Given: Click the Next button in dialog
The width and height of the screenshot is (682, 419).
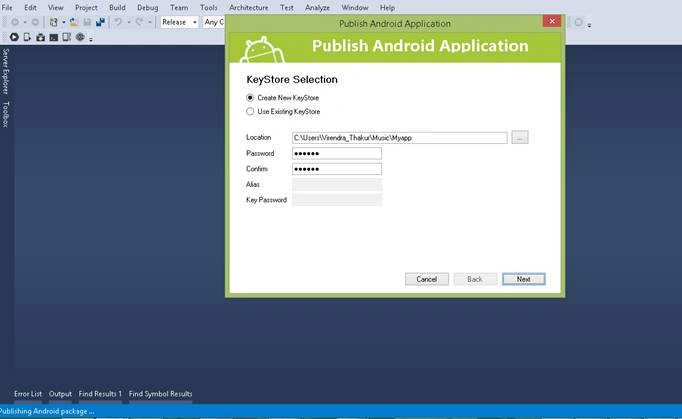Looking at the screenshot, I should [x=524, y=279].
